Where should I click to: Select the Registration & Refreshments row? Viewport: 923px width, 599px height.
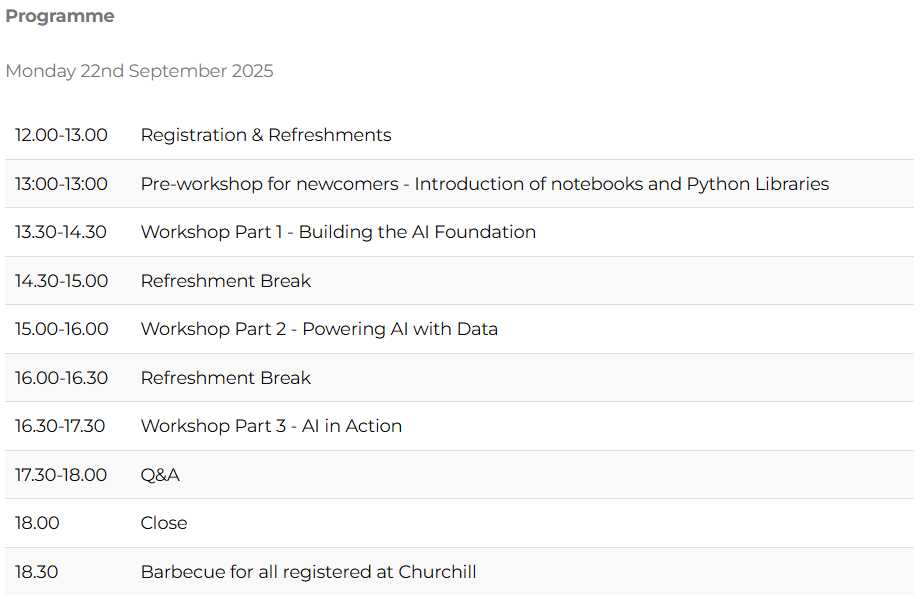point(265,135)
